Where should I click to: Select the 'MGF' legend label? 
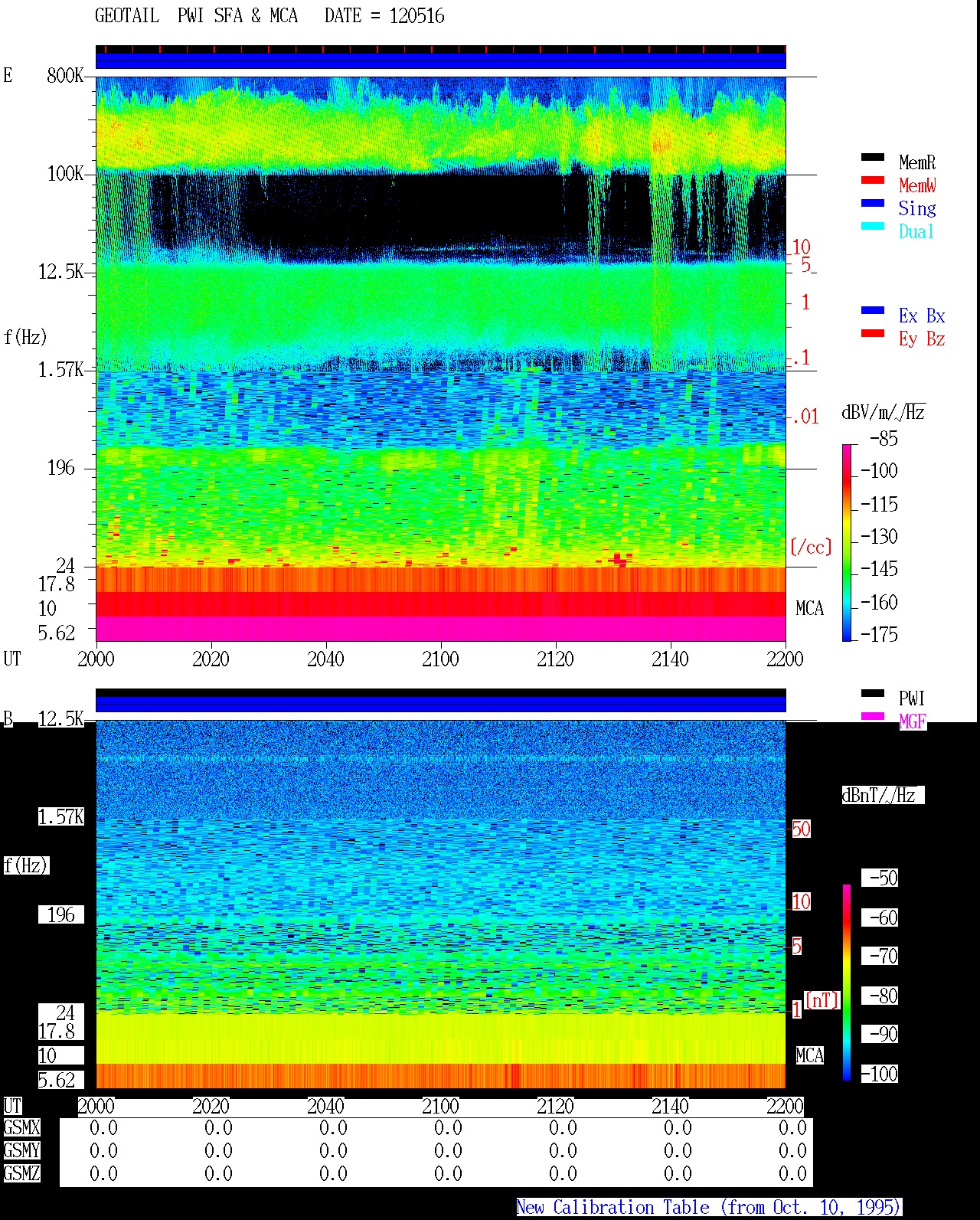[x=913, y=721]
